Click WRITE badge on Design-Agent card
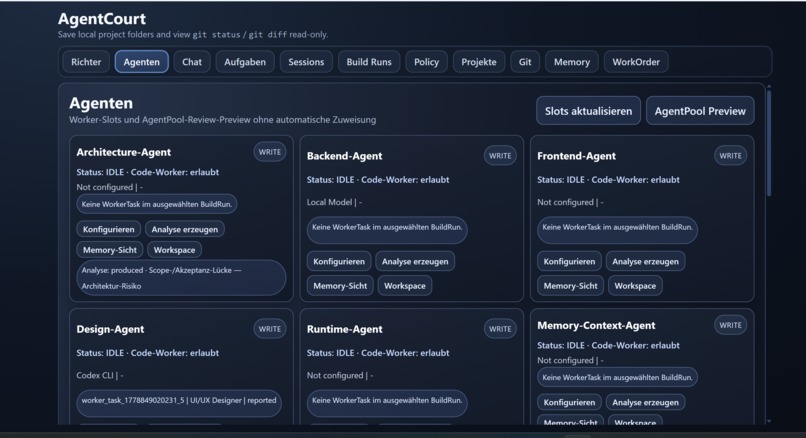The height and width of the screenshot is (438, 806). pos(269,328)
